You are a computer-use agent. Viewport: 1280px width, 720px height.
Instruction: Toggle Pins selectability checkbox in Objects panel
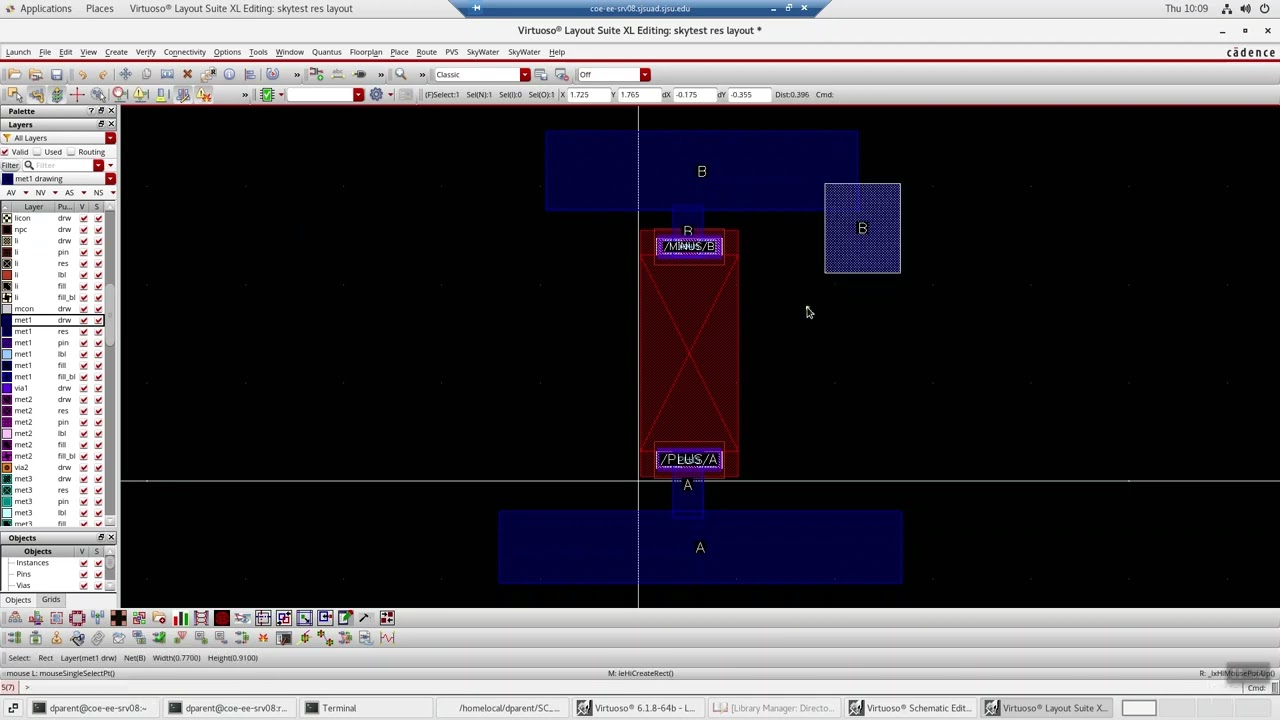(98, 574)
